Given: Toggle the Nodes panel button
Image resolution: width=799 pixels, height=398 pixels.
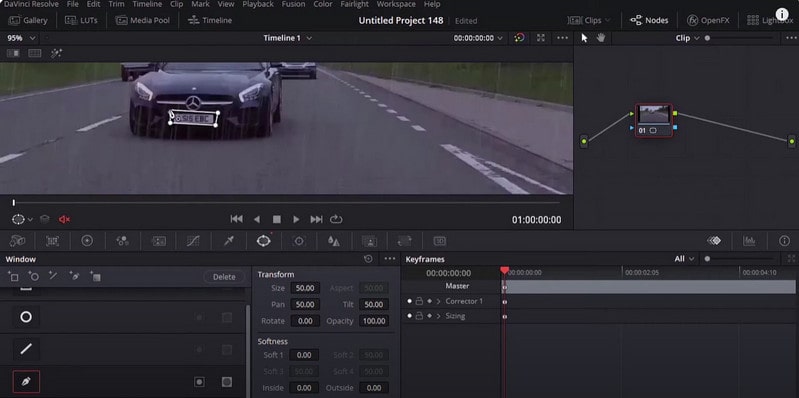Looking at the screenshot, I should [x=649, y=20].
